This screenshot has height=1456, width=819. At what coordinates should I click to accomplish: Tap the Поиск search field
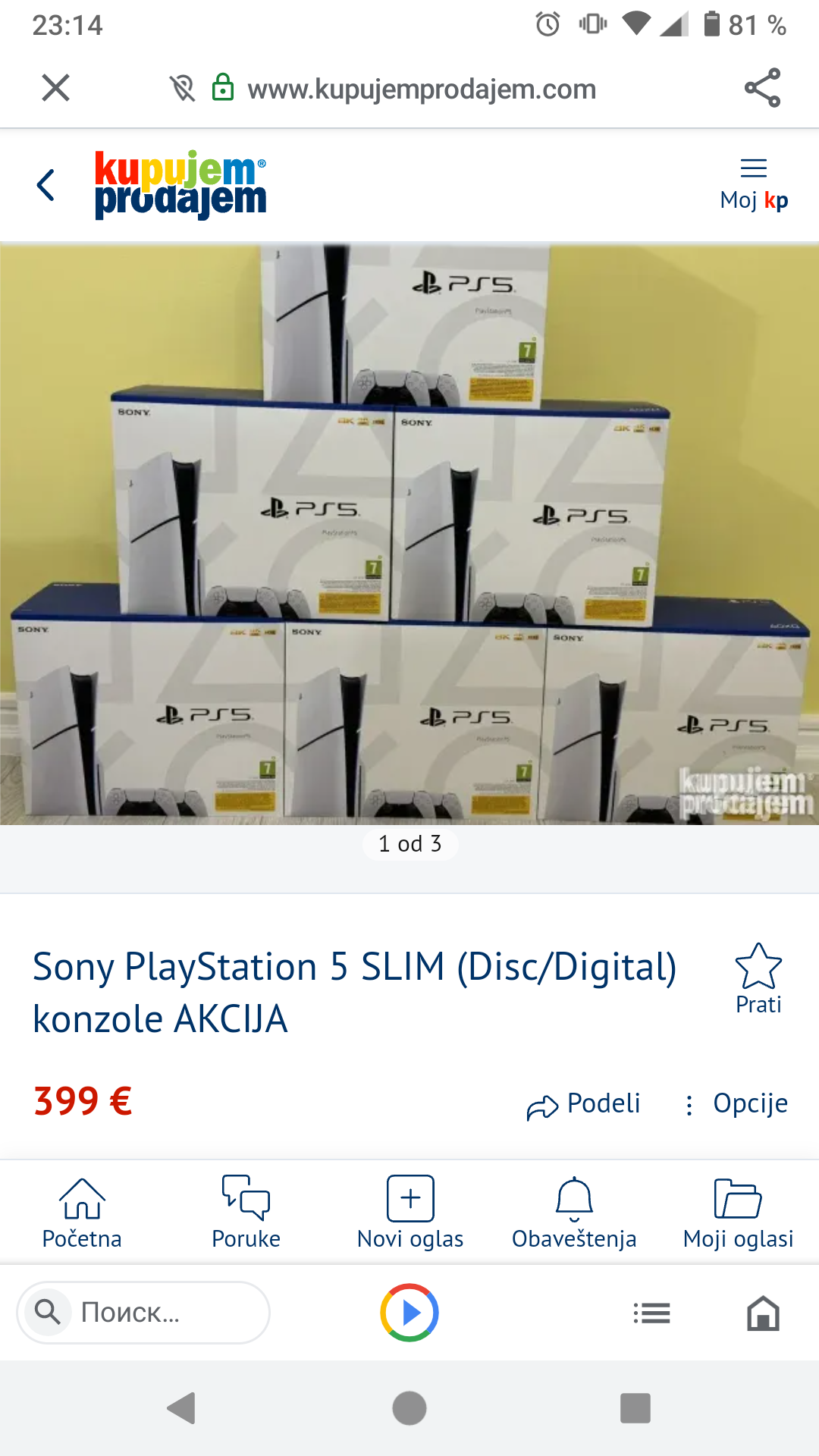pos(143,1312)
